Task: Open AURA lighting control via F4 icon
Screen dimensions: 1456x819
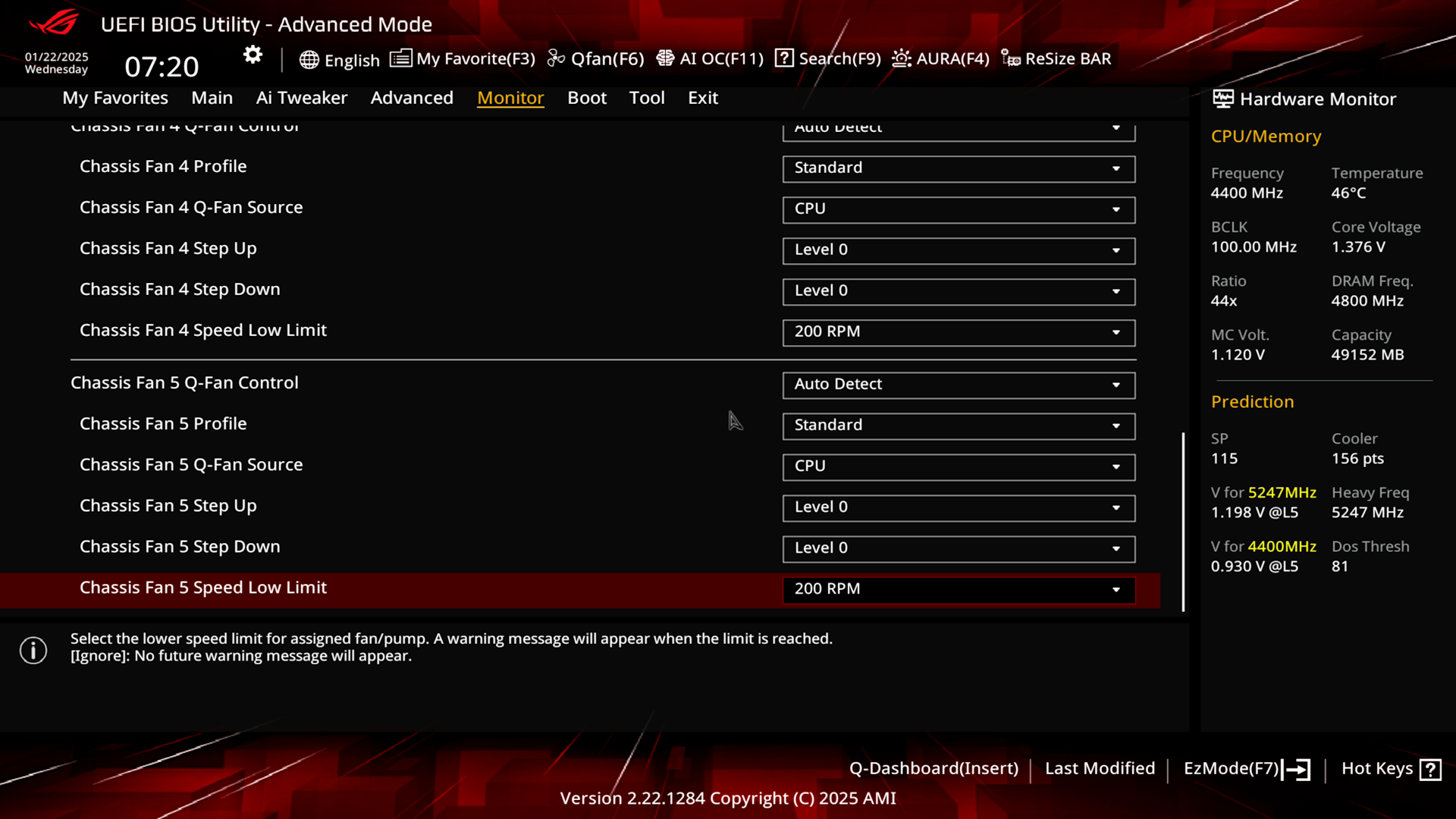Action: click(939, 58)
